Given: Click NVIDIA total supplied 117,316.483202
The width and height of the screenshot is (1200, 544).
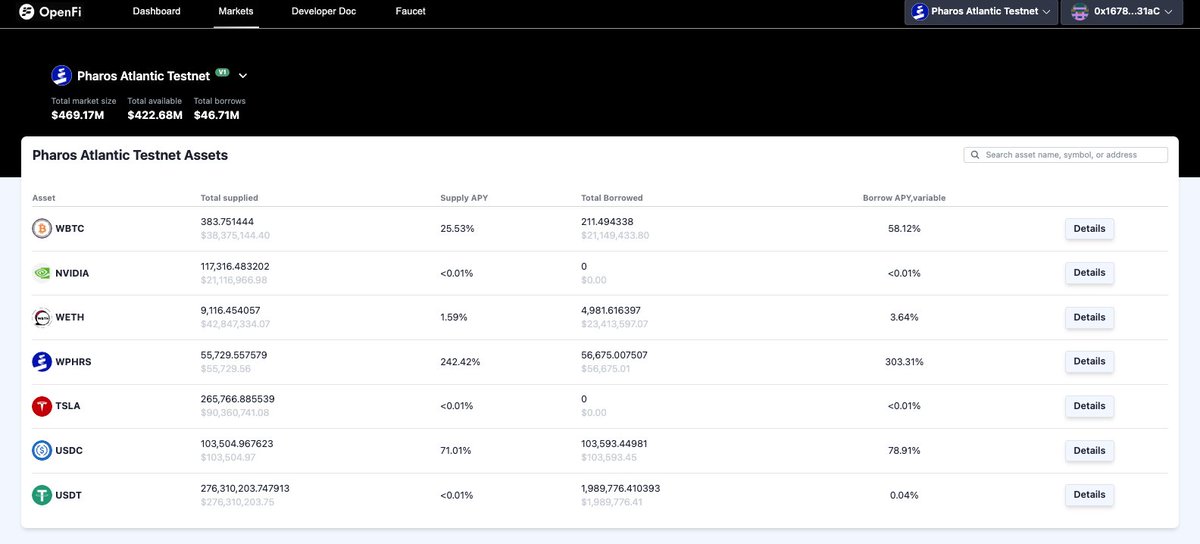Looking at the screenshot, I should (x=235, y=266).
